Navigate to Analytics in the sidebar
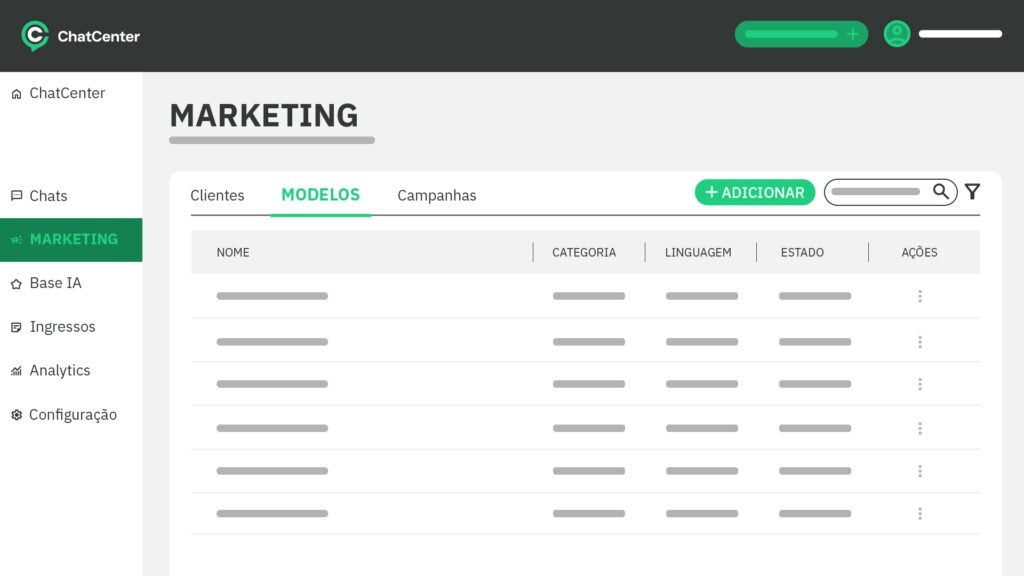Screen dimensions: 1024x576 coord(59,370)
